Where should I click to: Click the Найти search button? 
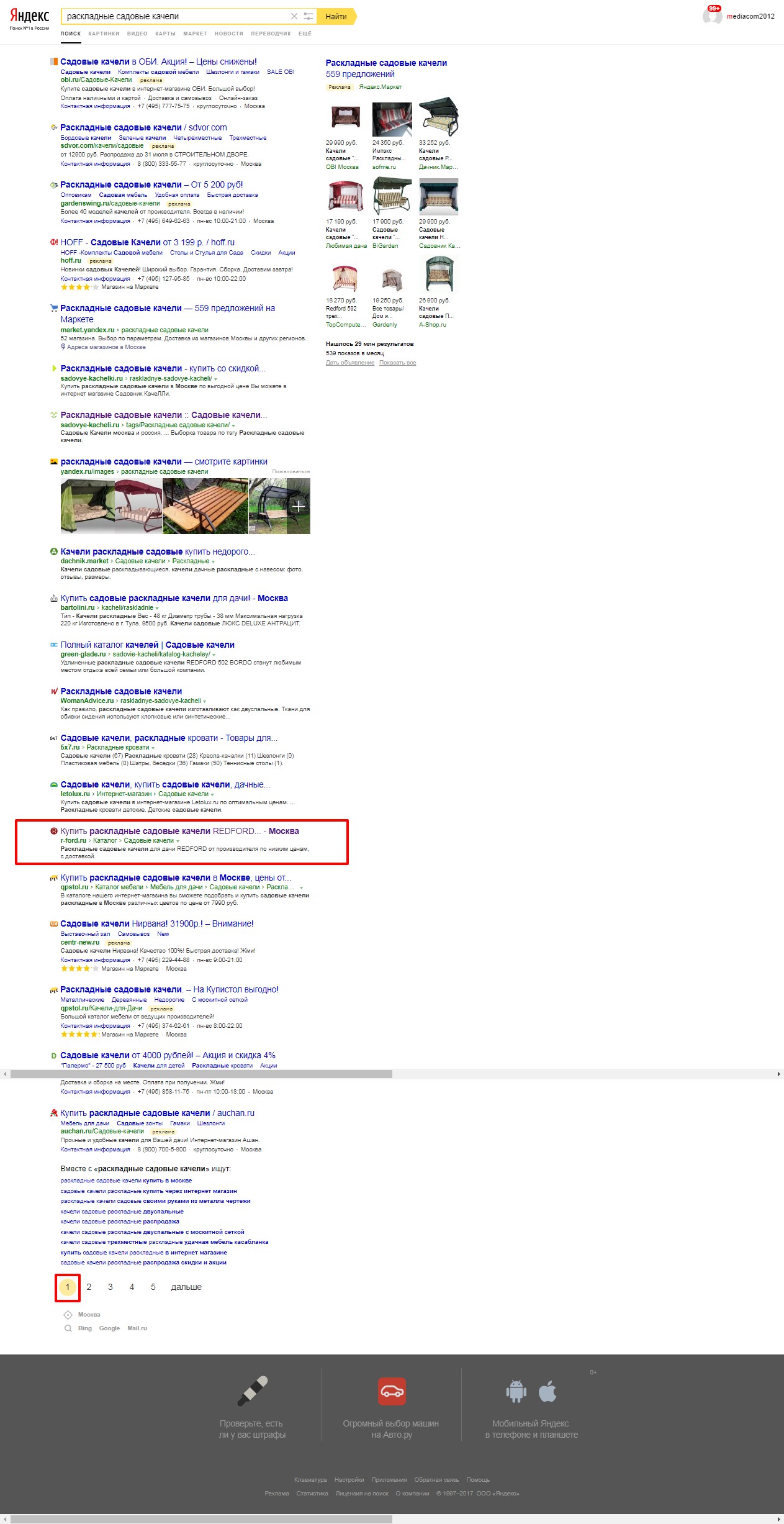(x=336, y=16)
